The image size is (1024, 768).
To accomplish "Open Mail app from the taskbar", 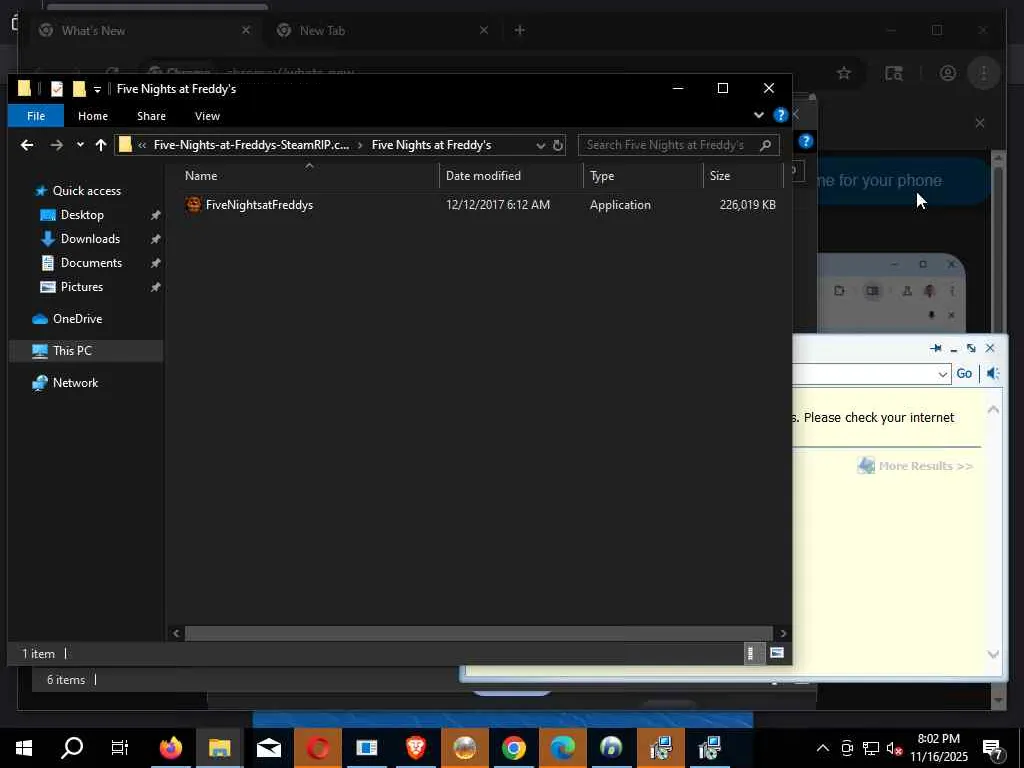I will tap(268, 748).
